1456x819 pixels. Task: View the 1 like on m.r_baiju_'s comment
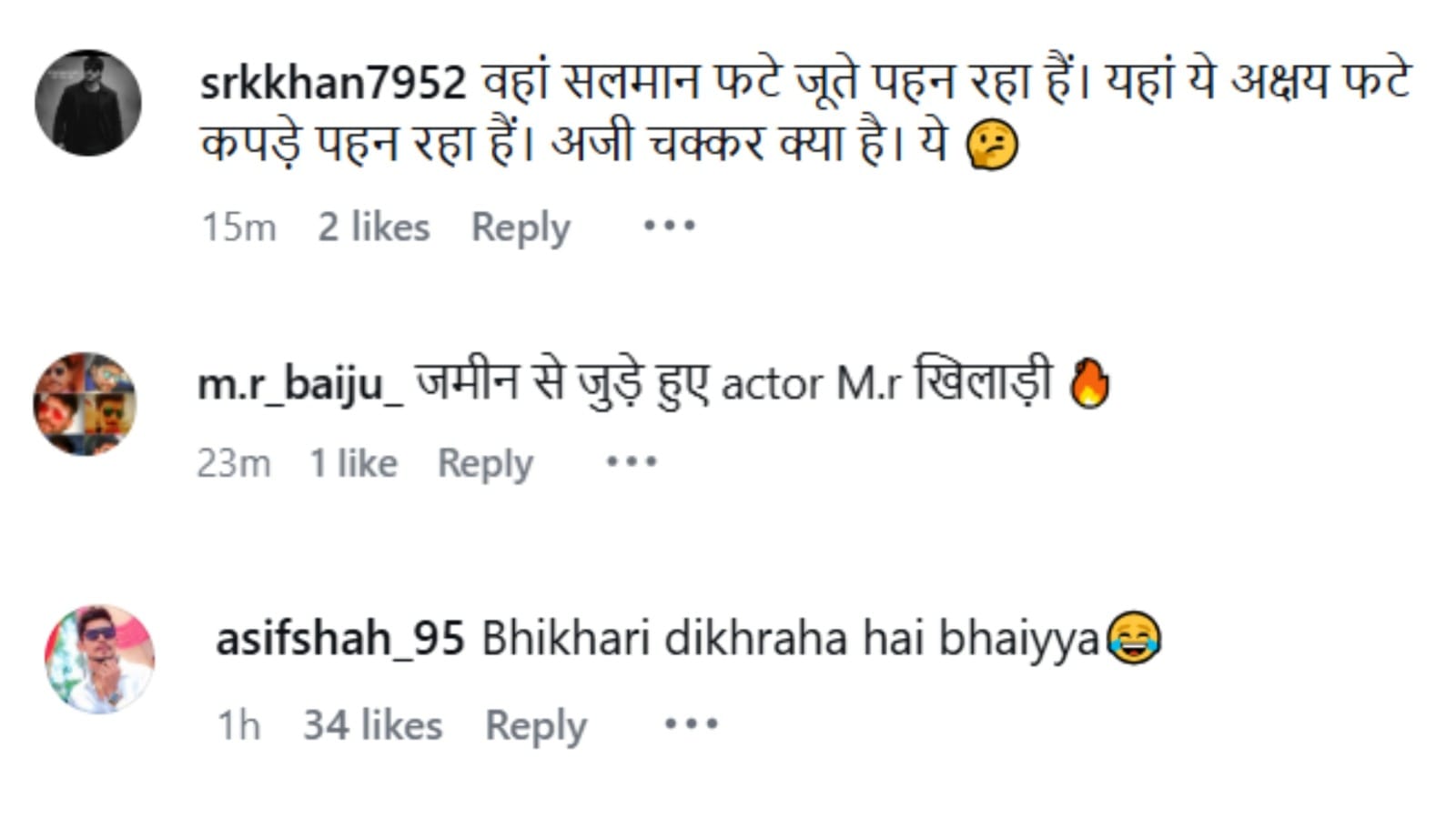pos(353,463)
